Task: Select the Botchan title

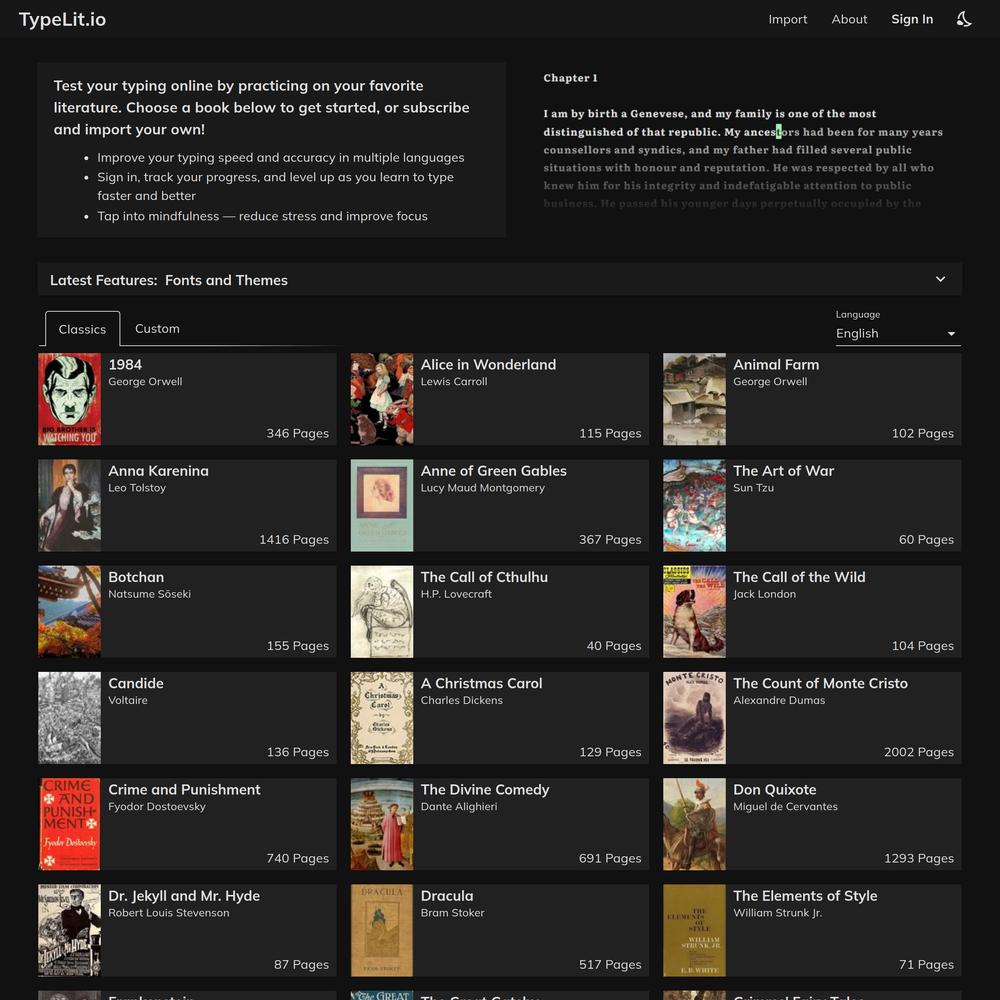Action: [x=136, y=577]
